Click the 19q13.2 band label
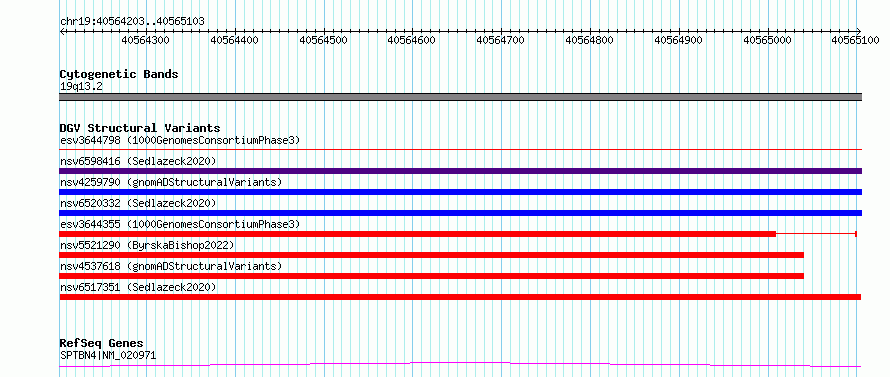The height and width of the screenshot is (377, 890). [81, 87]
